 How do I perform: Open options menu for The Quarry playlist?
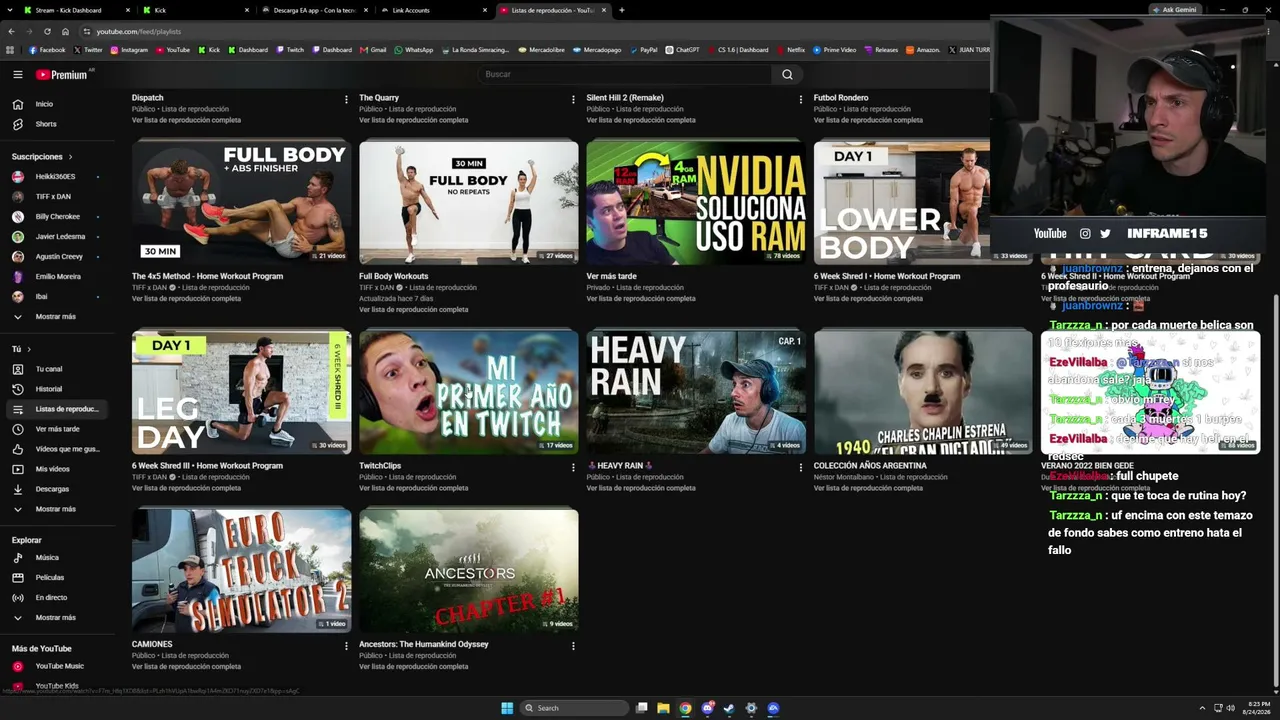coord(573,99)
